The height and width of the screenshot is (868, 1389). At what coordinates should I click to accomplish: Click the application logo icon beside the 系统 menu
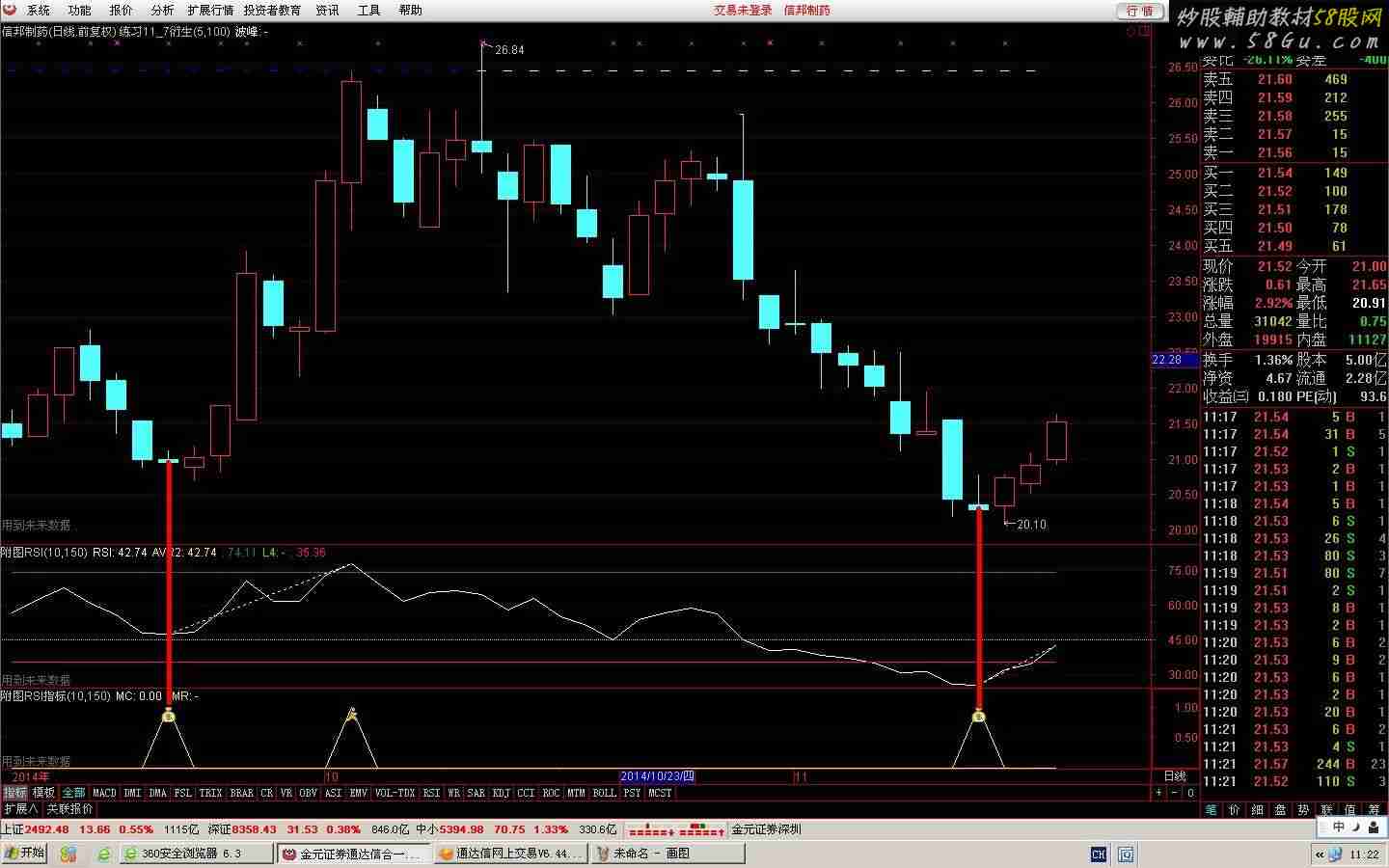pyautogui.click(x=10, y=10)
